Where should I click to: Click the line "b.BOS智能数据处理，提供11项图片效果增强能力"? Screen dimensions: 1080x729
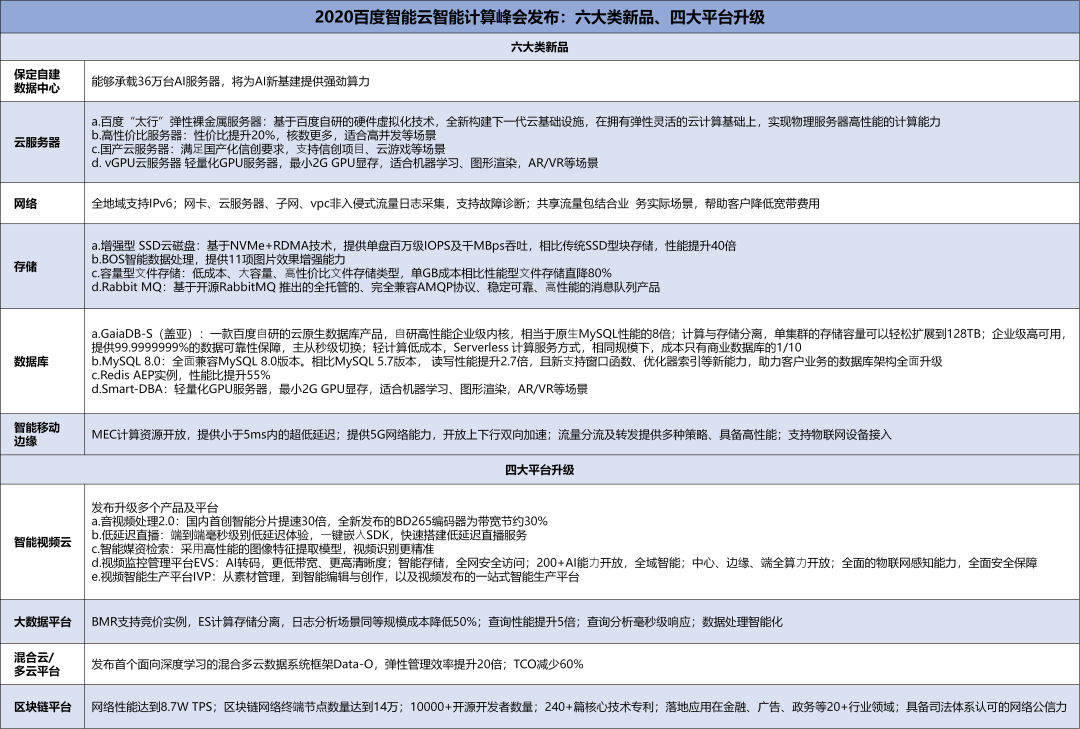(x=218, y=259)
